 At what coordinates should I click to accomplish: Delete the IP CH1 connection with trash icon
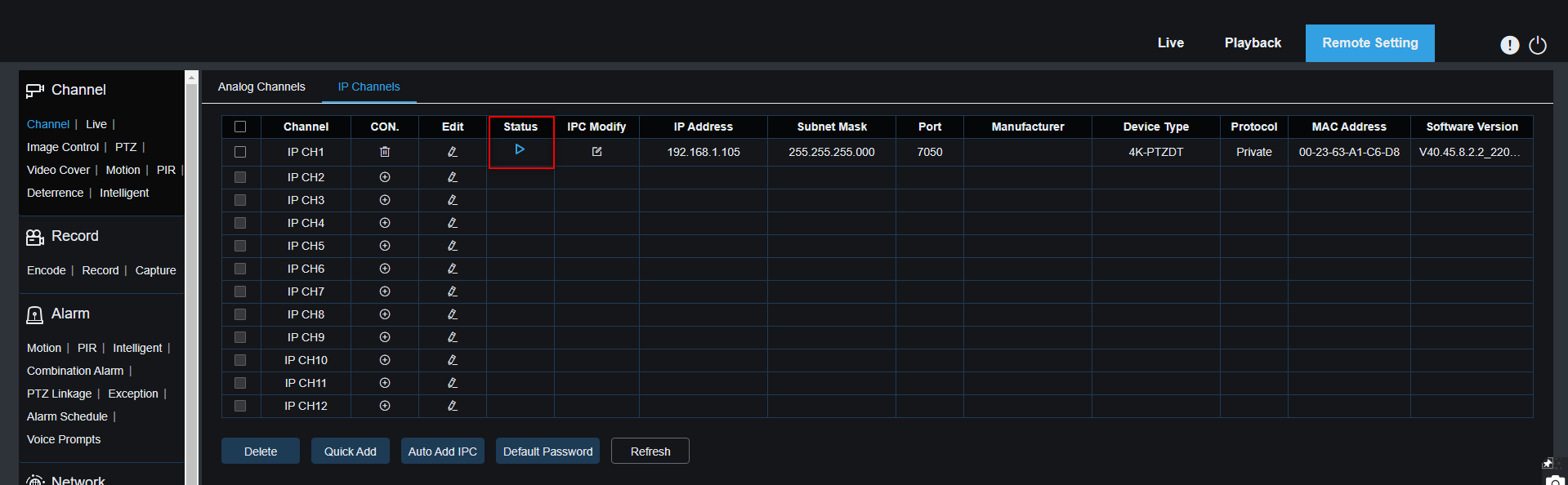[x=385, y=152]
